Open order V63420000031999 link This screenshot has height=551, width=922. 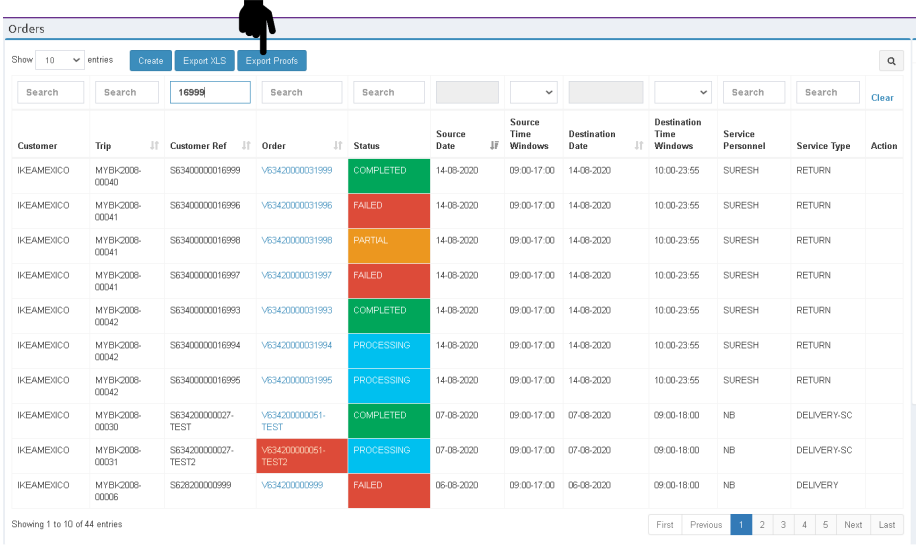[297, 170]
